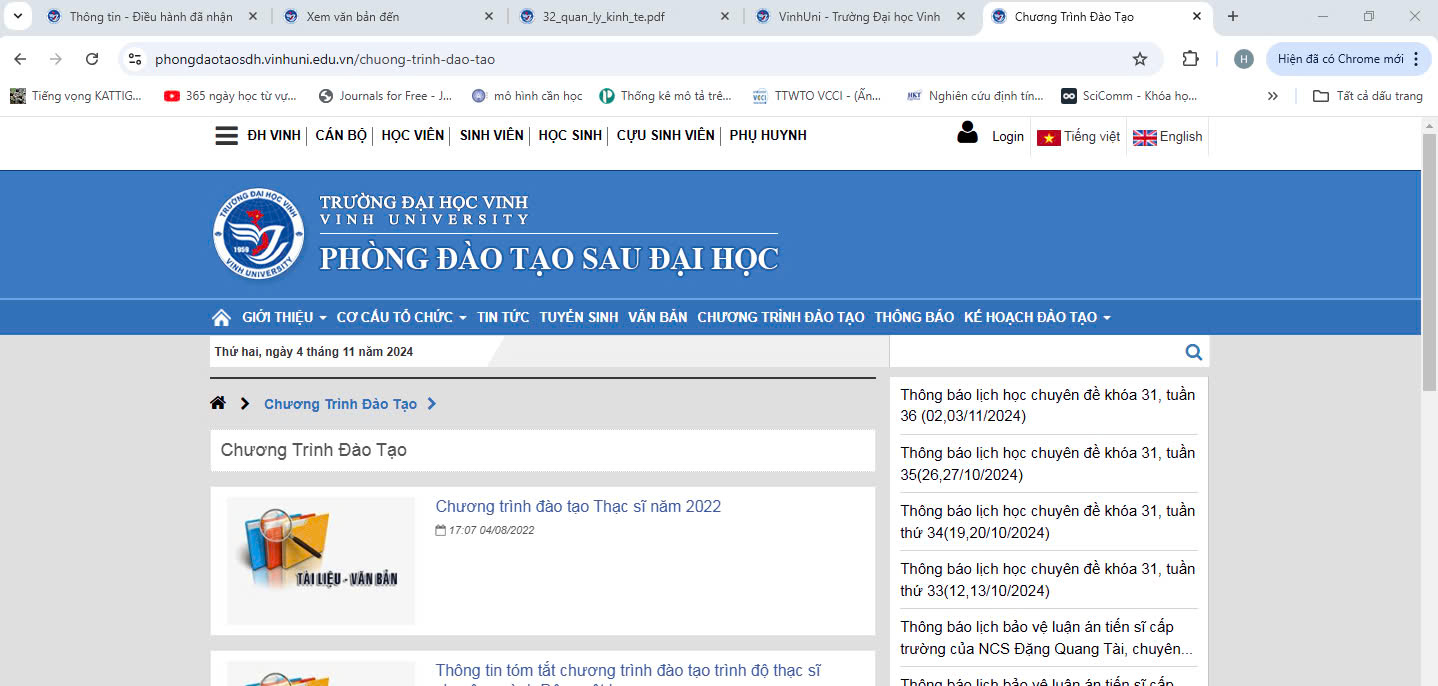Open a new browser tab
This screenshot has height=686, width=1438.
(x=1233, y=17)
